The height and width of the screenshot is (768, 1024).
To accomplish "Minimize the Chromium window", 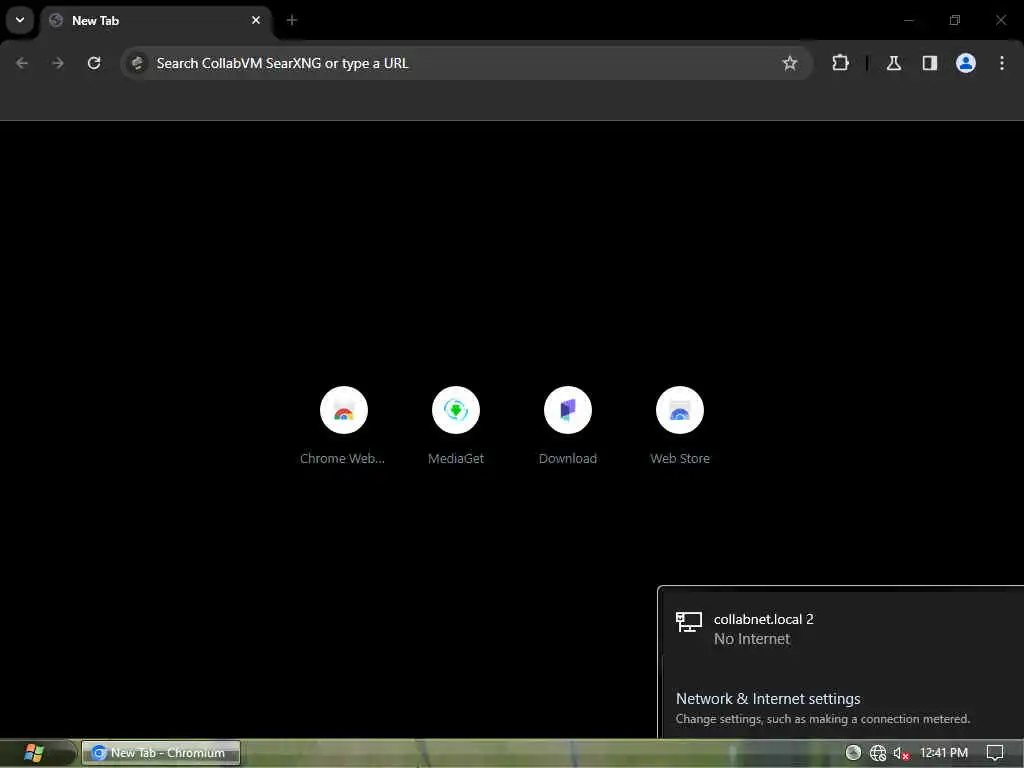I will coord(908,20).
